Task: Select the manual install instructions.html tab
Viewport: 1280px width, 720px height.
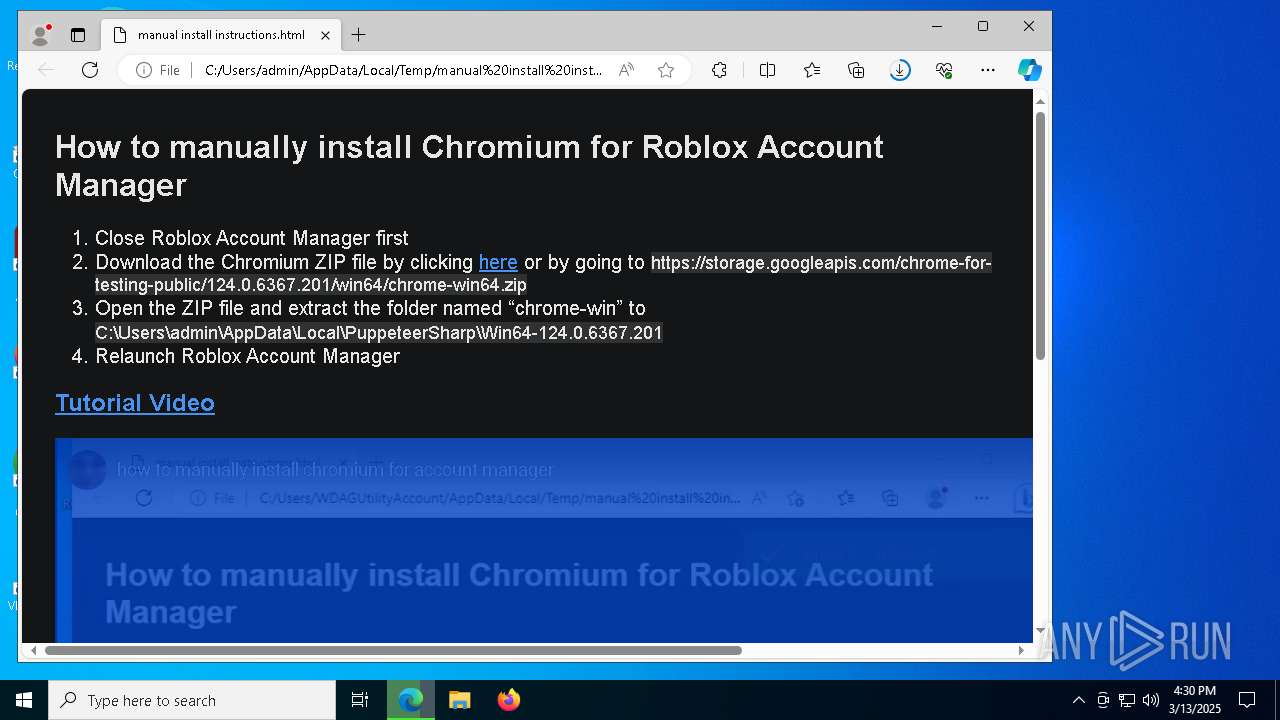Action: coord(221,35)
